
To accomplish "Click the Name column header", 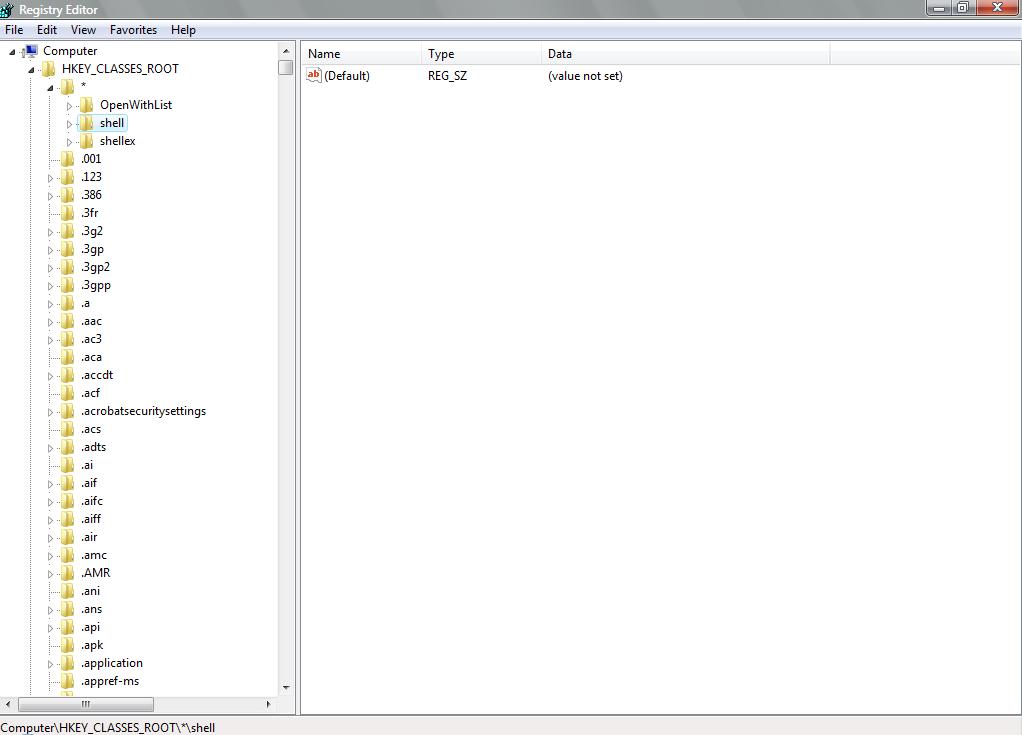I will coord(361,54).
